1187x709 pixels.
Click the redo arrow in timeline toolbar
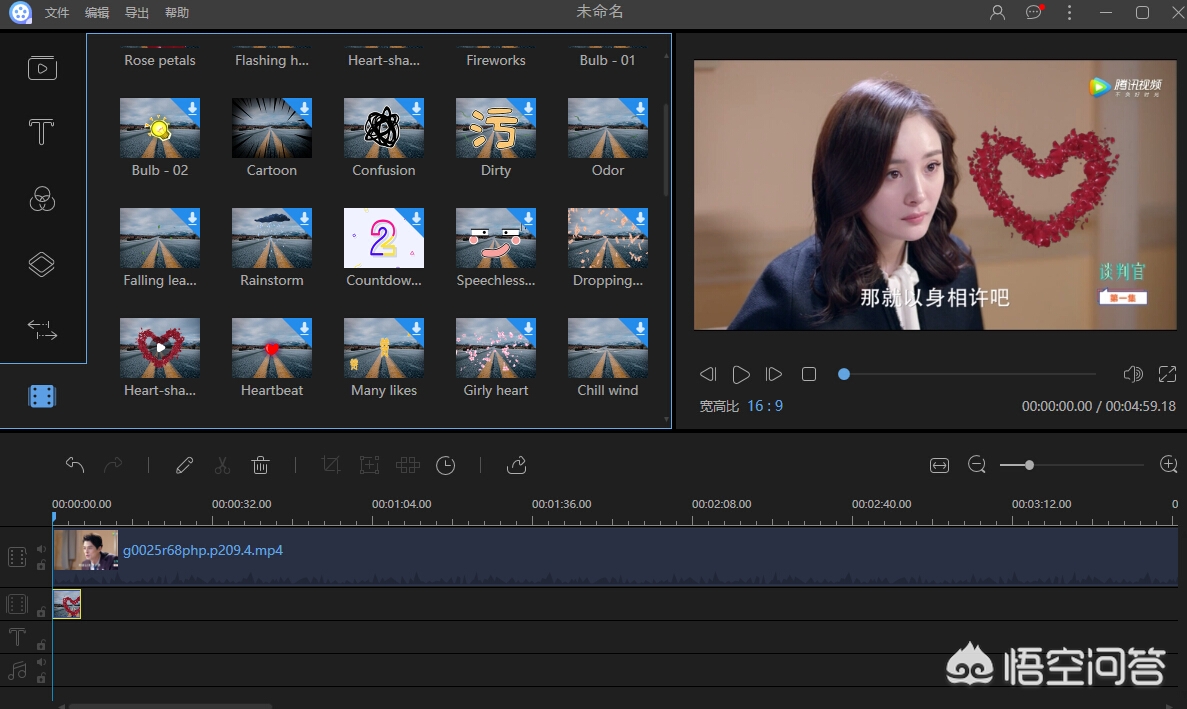pyautogui.click(x=113, y=465)
